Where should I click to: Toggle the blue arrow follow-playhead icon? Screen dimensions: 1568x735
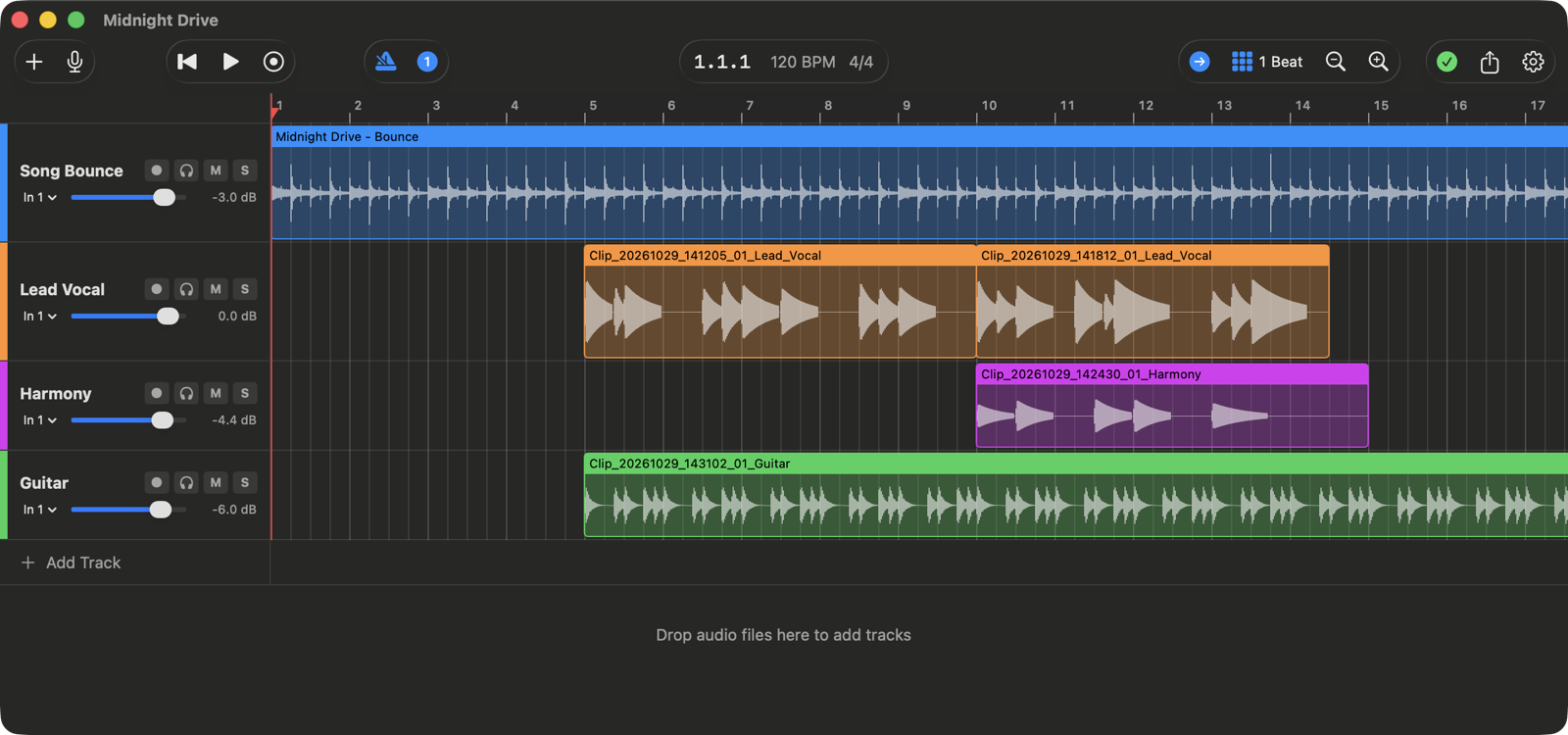[x=1200, y=62]
